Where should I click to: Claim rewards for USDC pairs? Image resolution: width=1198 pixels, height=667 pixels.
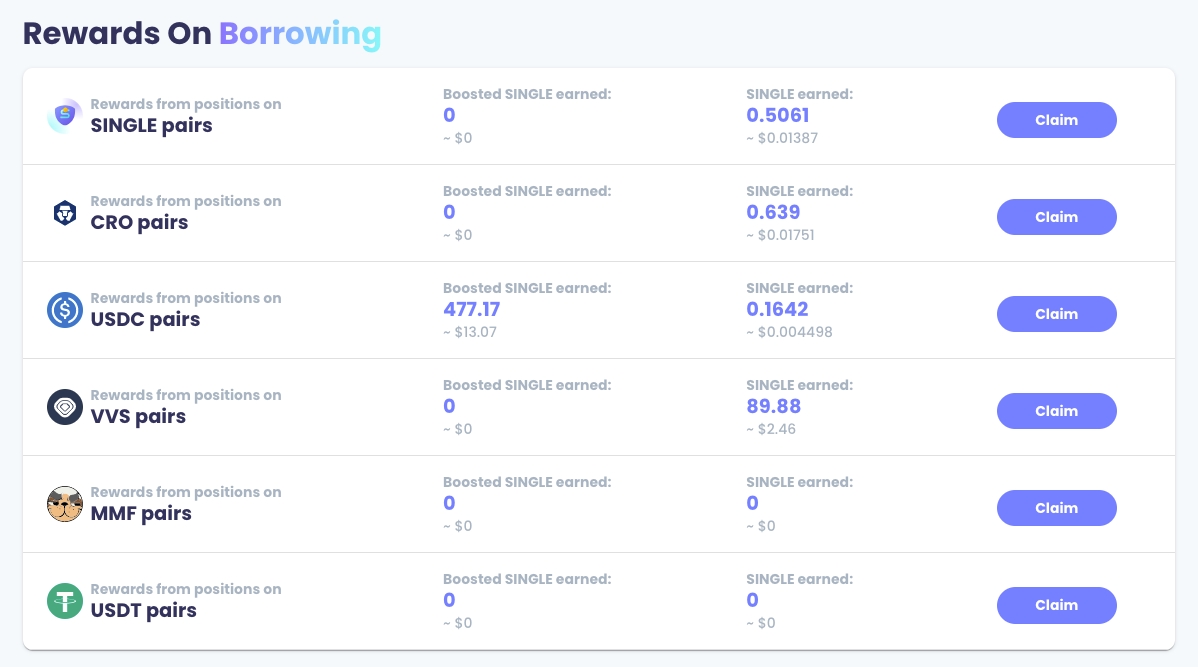click(x=1056, y=314)
